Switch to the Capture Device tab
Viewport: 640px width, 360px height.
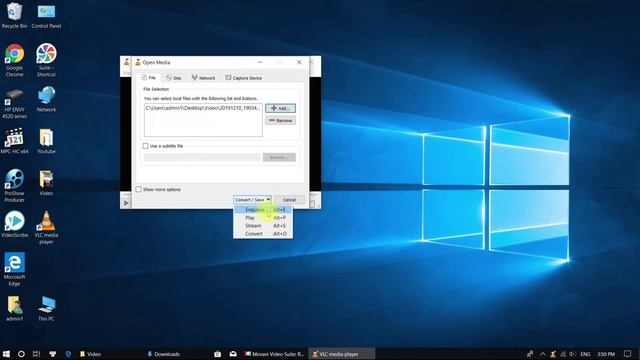click(x=244, y=78)
